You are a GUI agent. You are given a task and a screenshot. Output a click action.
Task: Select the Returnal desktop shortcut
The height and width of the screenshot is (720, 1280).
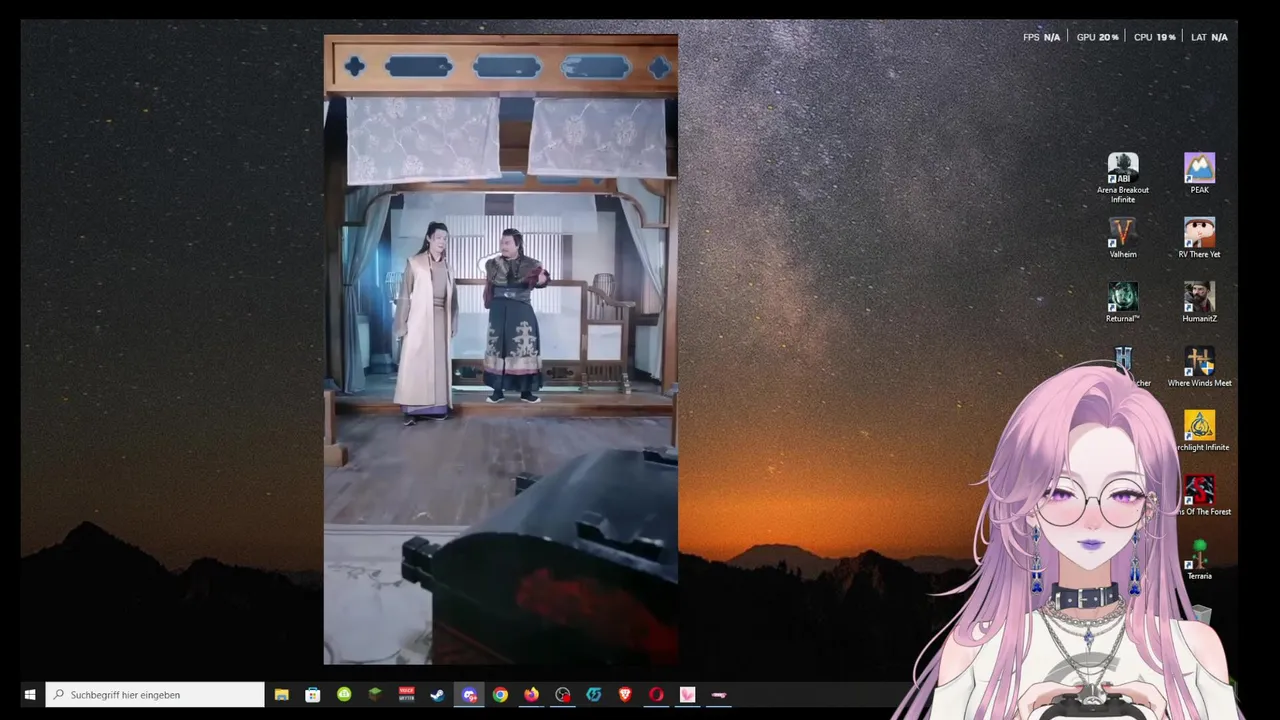pos(1123,302)
